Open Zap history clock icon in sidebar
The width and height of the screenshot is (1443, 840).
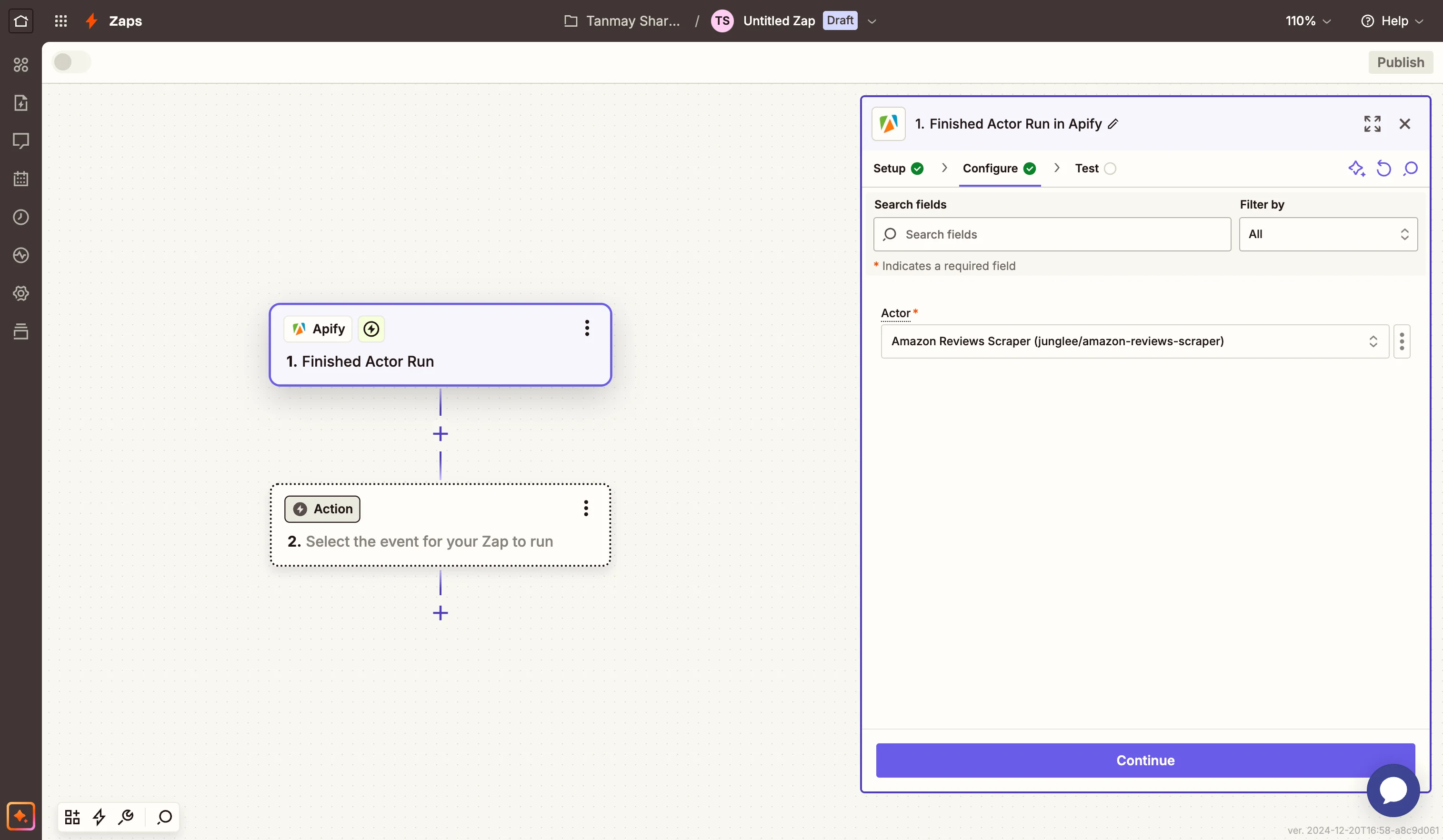20,217
